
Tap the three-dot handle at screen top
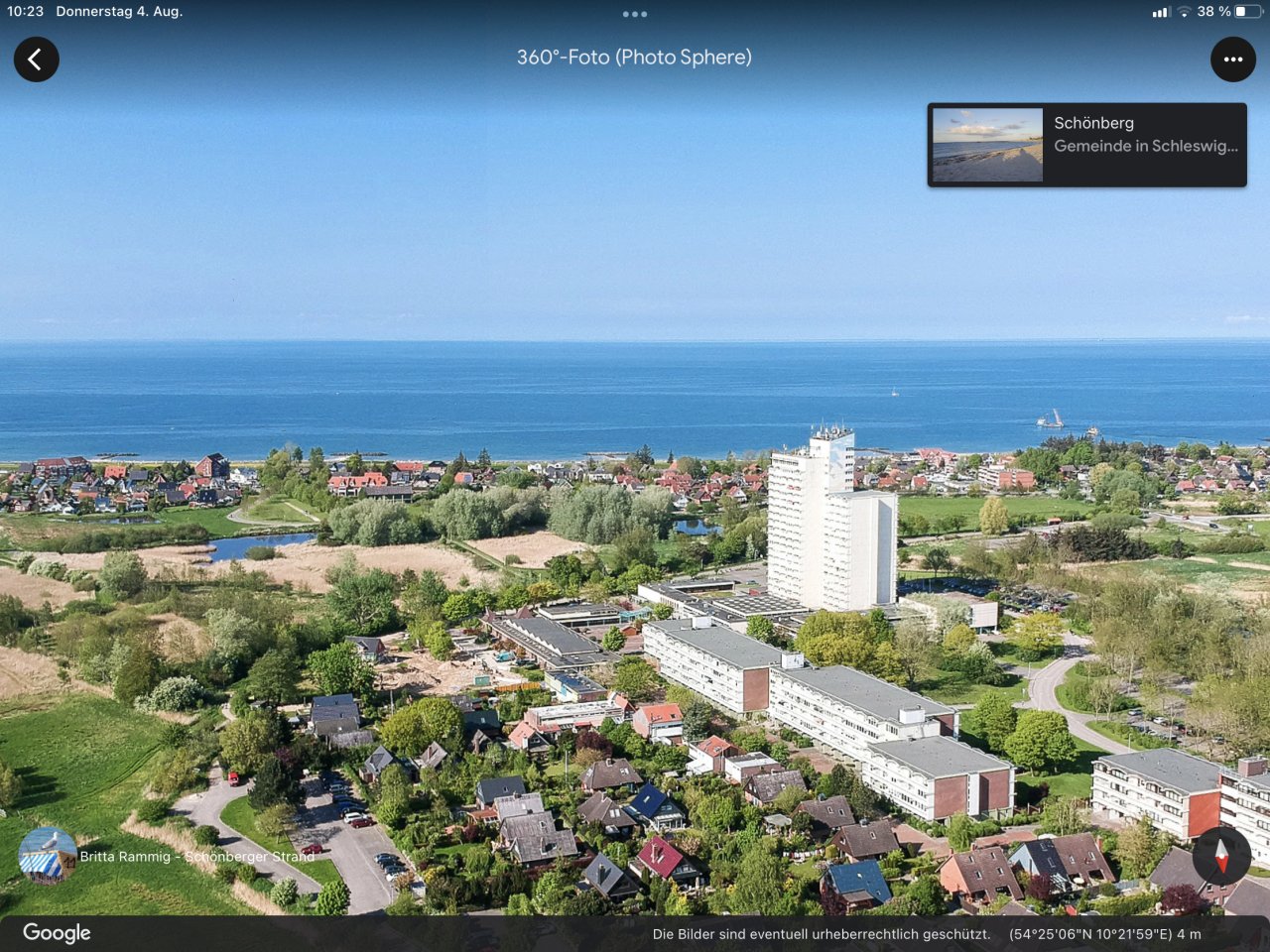pyautogui.click(x=635, y=13)
